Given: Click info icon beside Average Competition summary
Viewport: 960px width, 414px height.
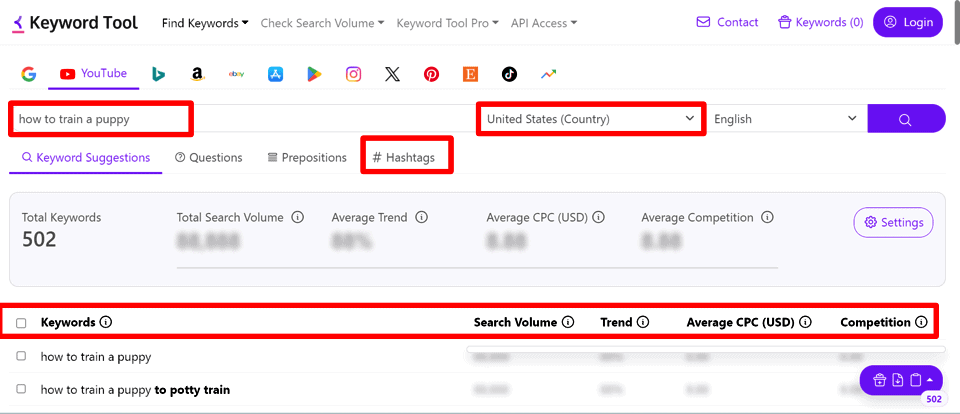Looking at the screenshot, I should point(767,217).
